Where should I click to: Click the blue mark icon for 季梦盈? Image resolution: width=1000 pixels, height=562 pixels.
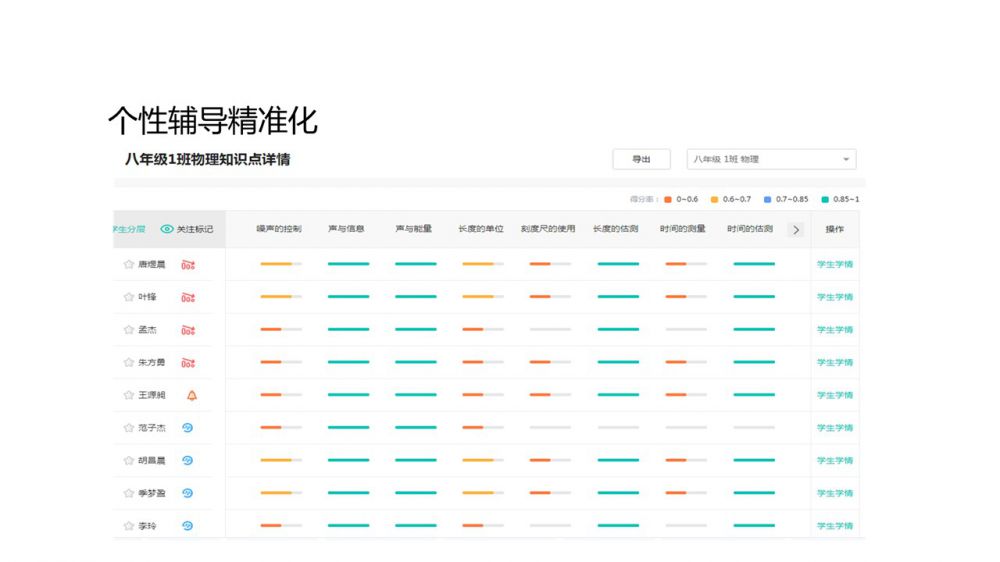(187, 493)
